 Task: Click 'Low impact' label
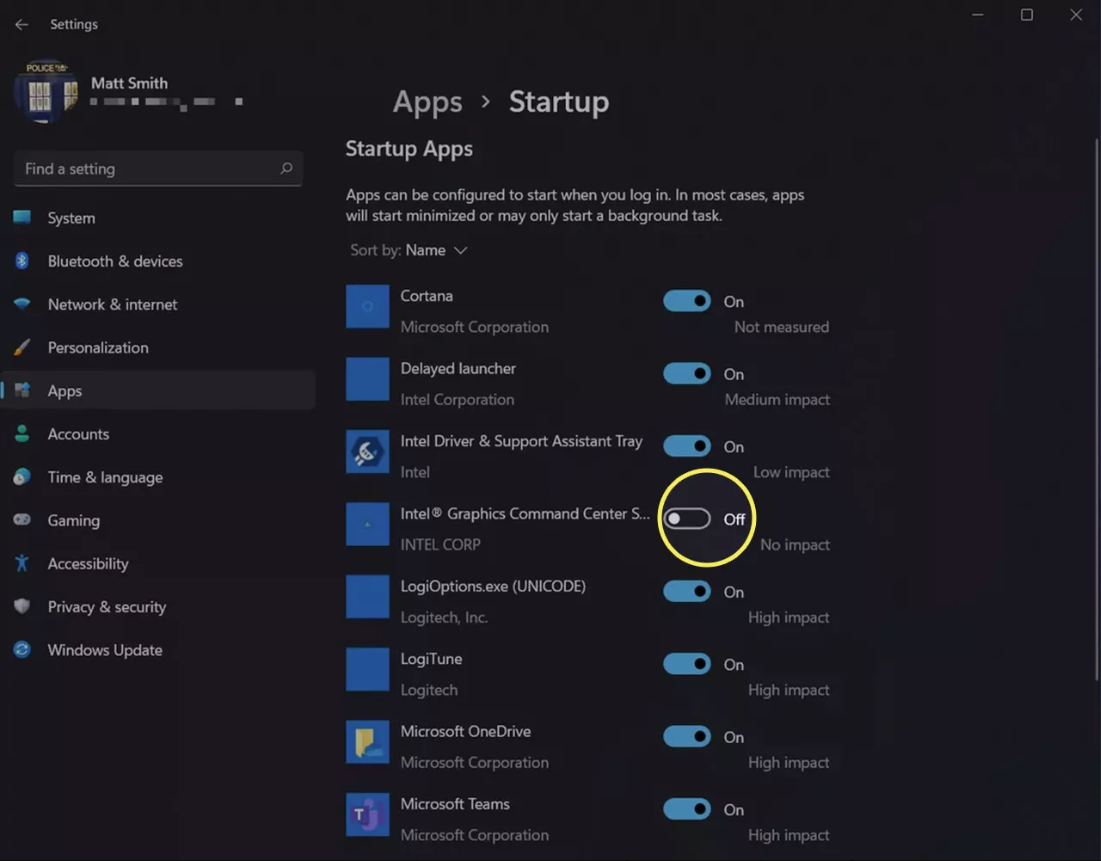tap(791, 473)
